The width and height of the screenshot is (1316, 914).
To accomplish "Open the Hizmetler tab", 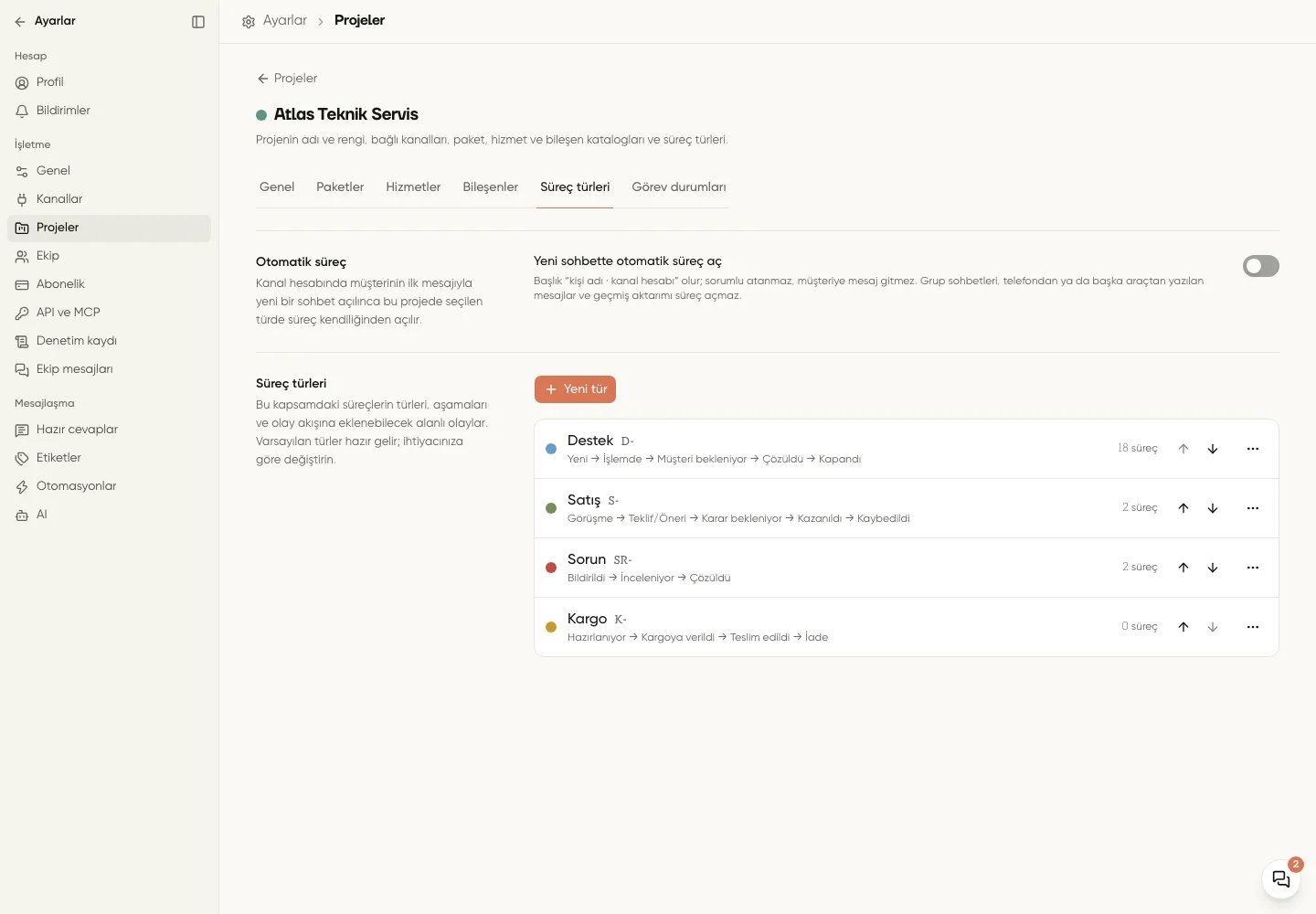I will (413, 187).
